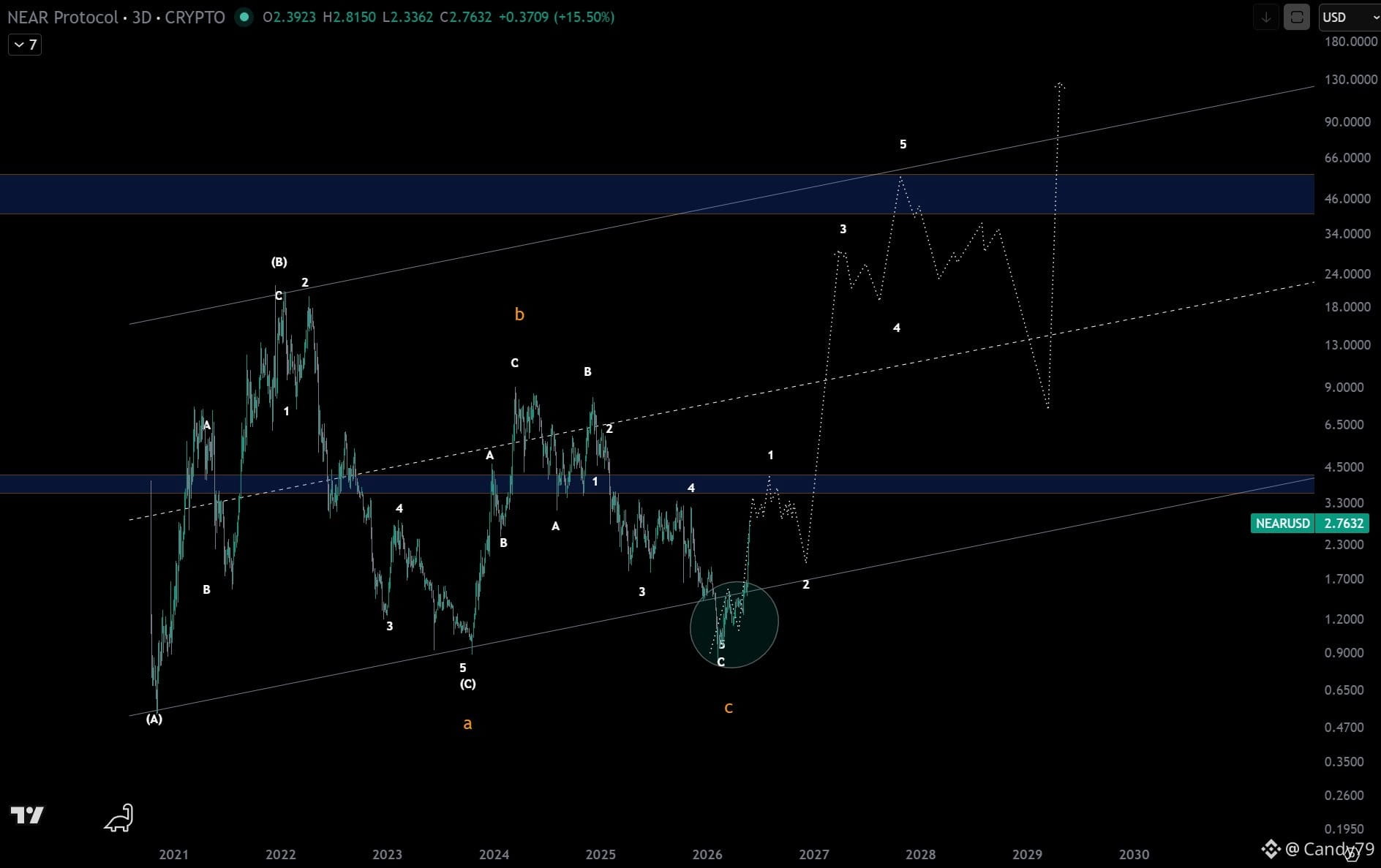Image resolution: width=1381 pixels, height=868 pixels.
Task: Click the current price tag 2.7632
Action: click(1344, 523)
